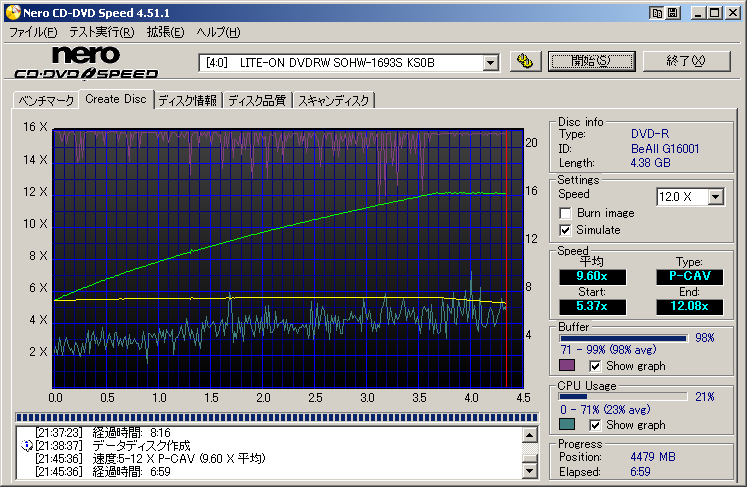Screen dimensions: 747x487
Task: Click the CPU Usage level bar
Action: click(624, 396)
